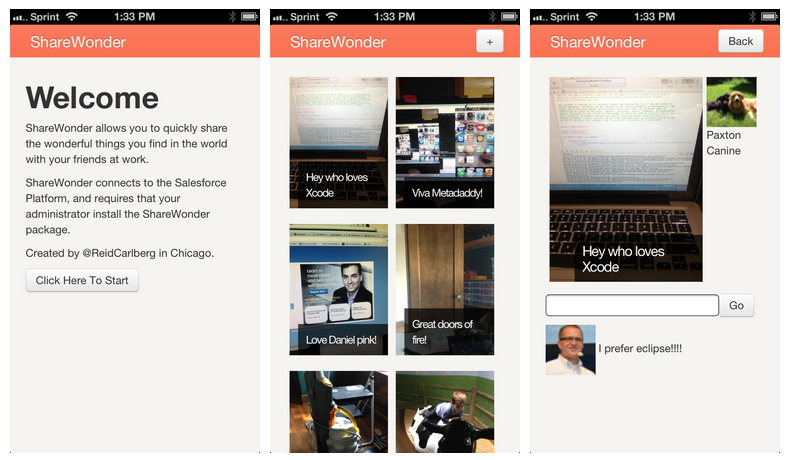Tap the ShareWonder title on the Welcome screen
The height and width of the screenshot is (460, 790).
[x=78, y=42]
